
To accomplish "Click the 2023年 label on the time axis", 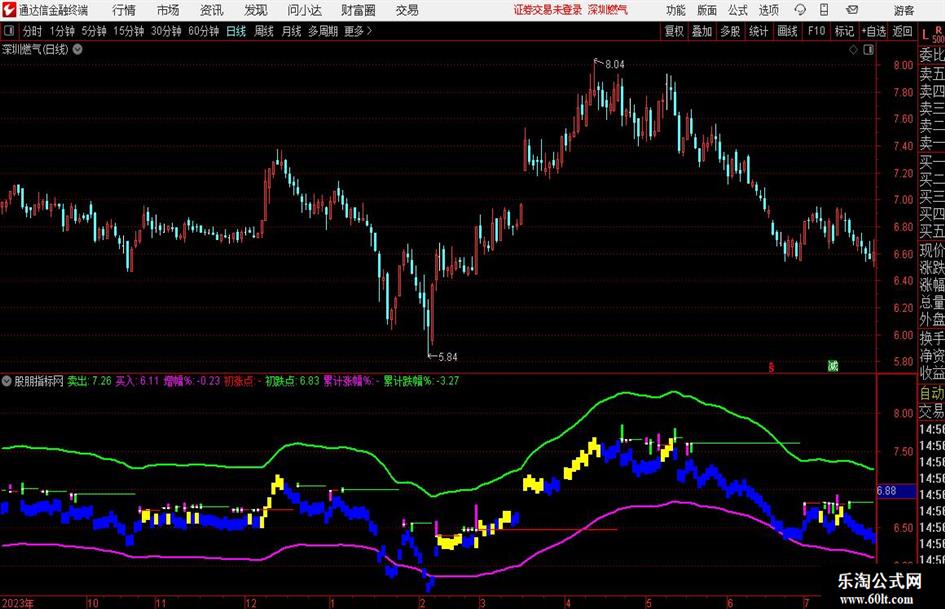I will coord(18,603).
